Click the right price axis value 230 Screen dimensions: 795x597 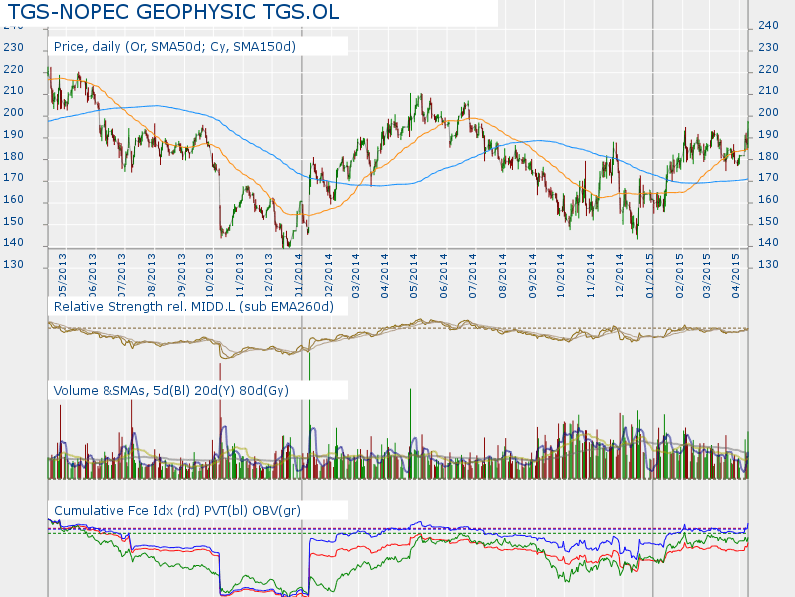coord(768,47)
